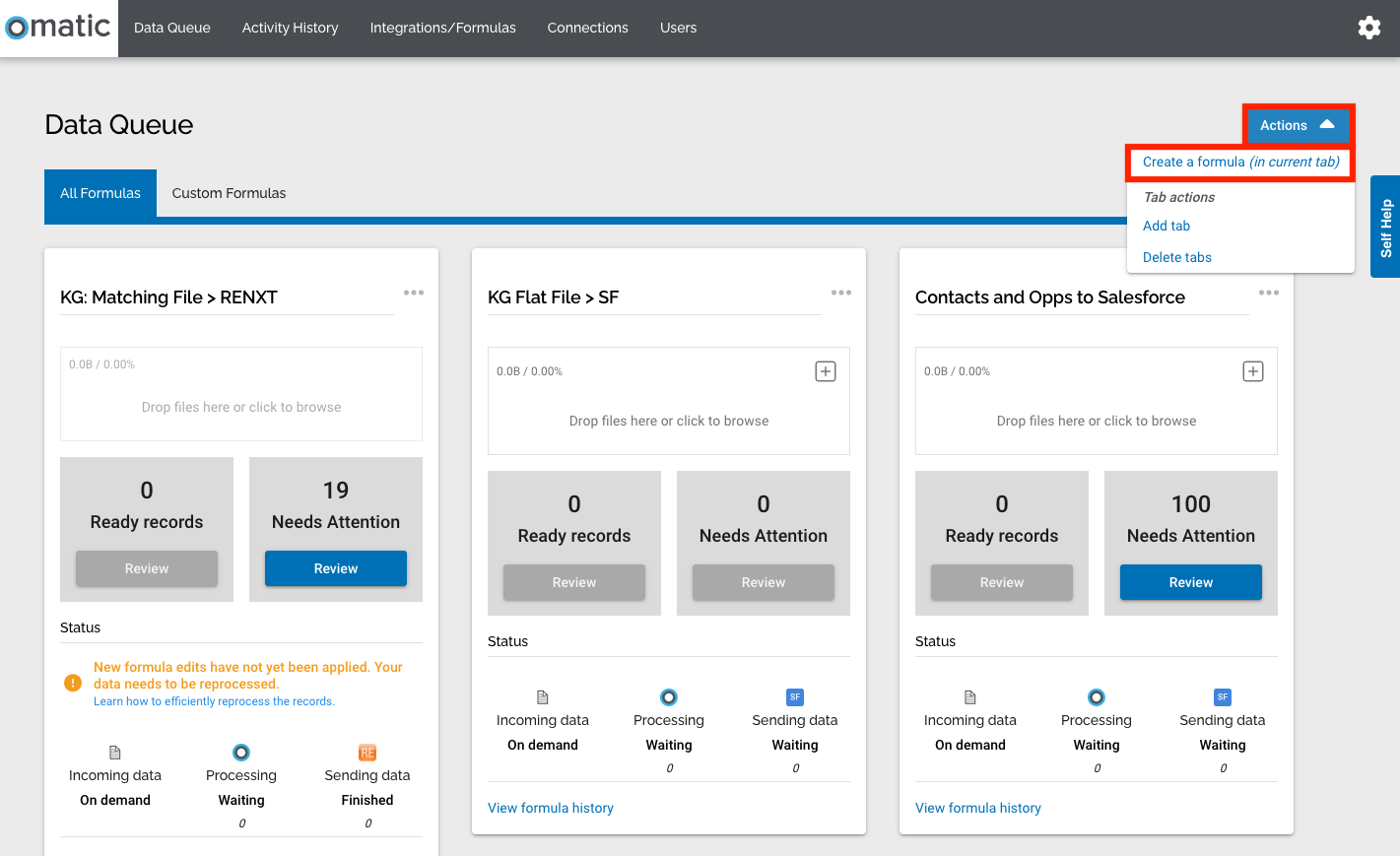Open three-dot menu on KG Flat File card

840,293
